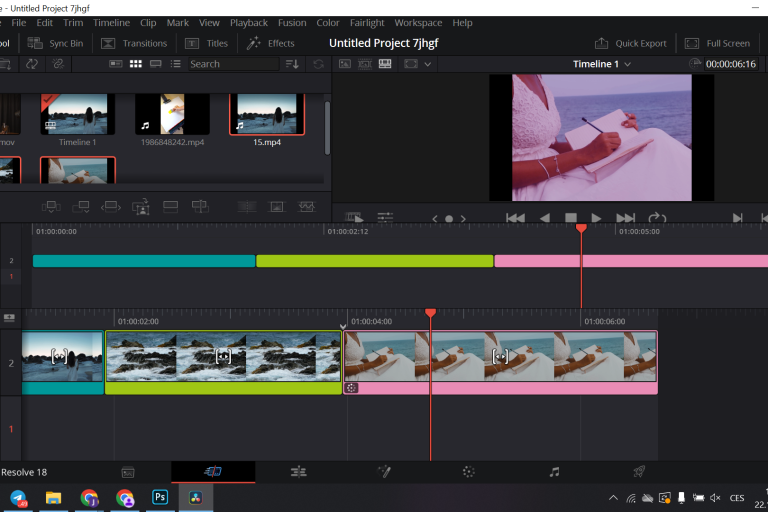Select the 15.mp4 clip thumbnail
Viewport: 768px width, 512px height.
click(x=266, y=114)
